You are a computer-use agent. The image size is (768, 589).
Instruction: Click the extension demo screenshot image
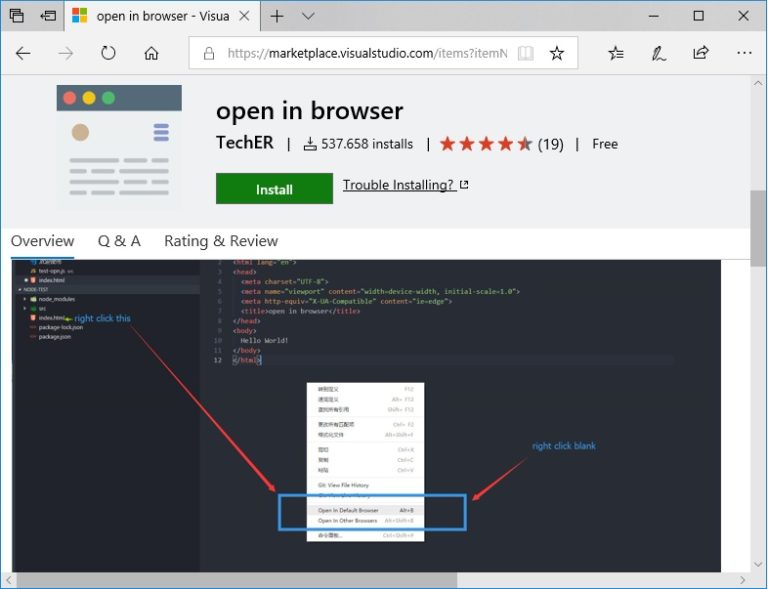click(x=366, y=416)
